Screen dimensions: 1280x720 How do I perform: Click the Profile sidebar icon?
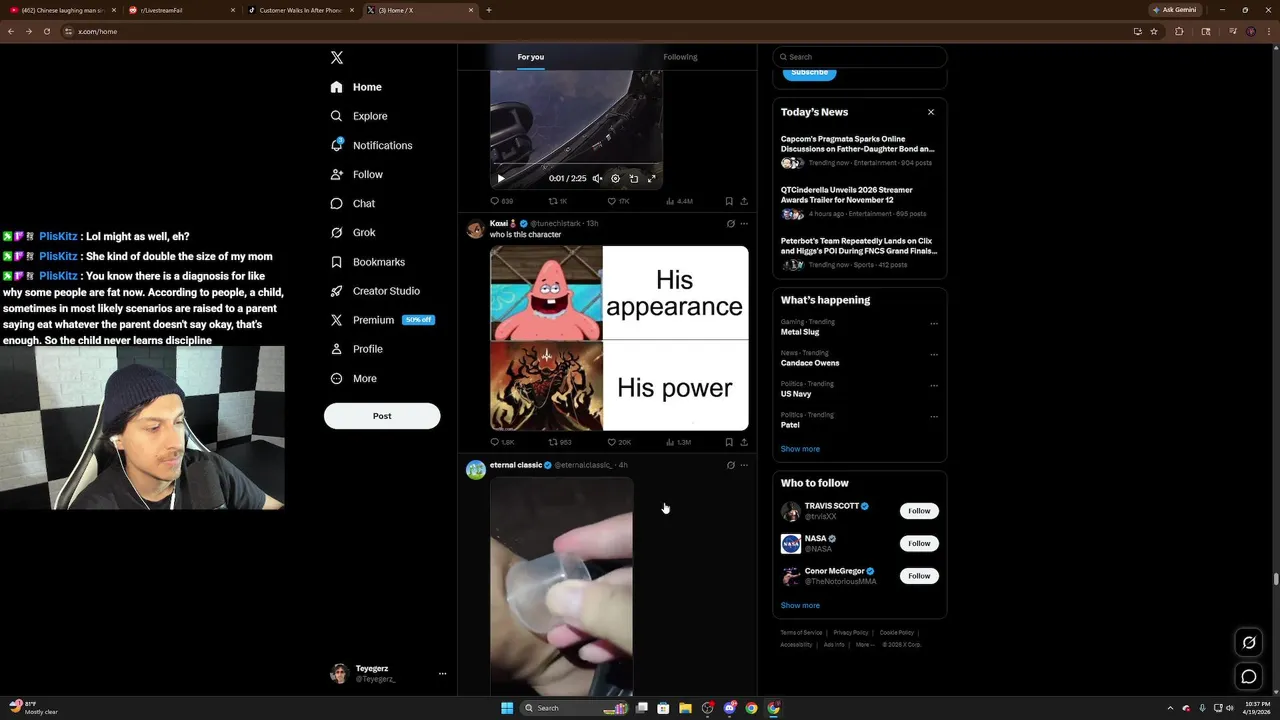point(336,349)
